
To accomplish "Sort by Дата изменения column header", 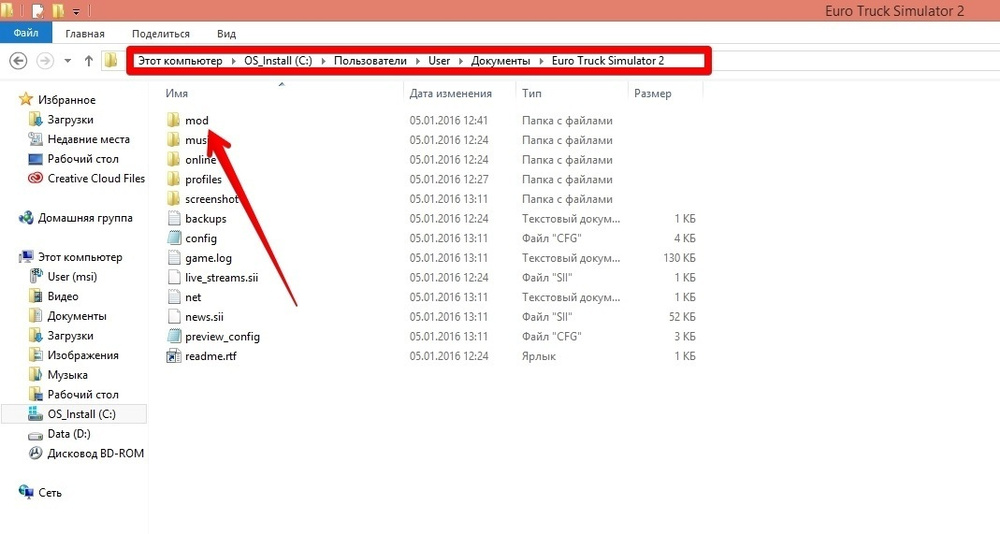I will click(x=450, y=93).
